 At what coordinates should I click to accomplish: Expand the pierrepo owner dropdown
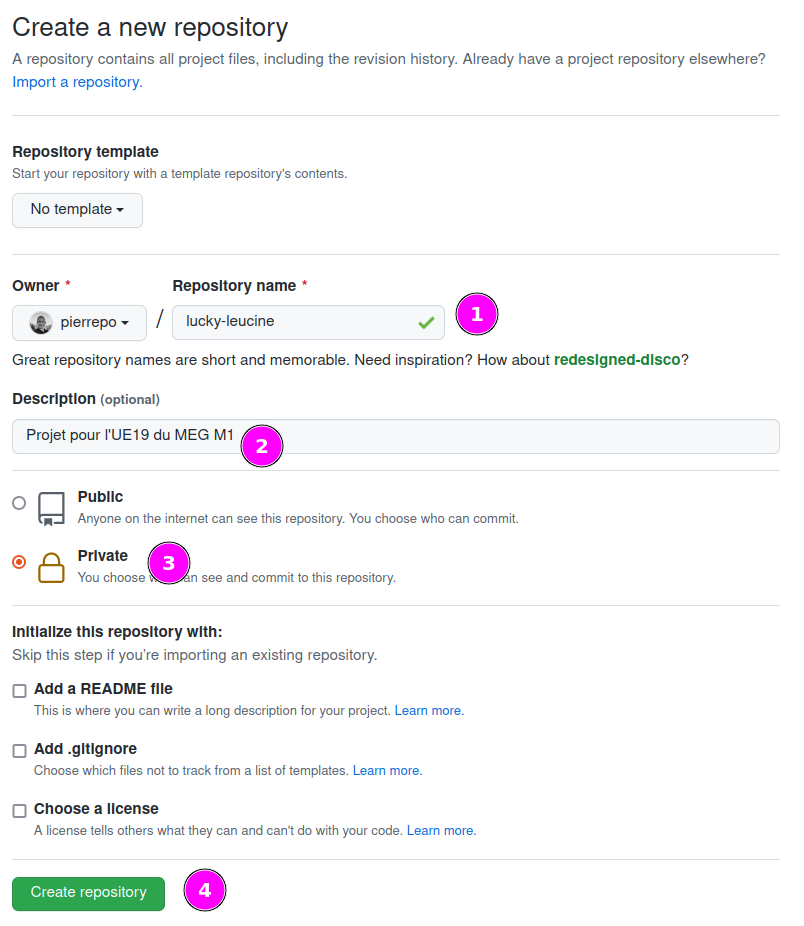click(x=80, y=323)
